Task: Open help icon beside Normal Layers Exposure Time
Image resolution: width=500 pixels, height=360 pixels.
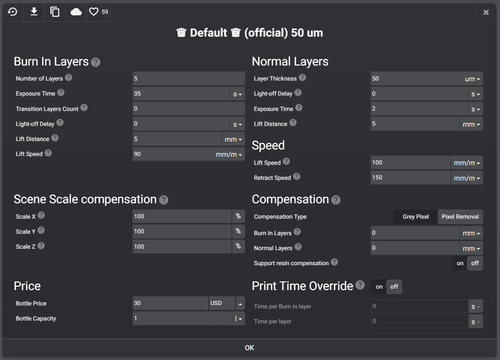Action: [x=299, y=108]
